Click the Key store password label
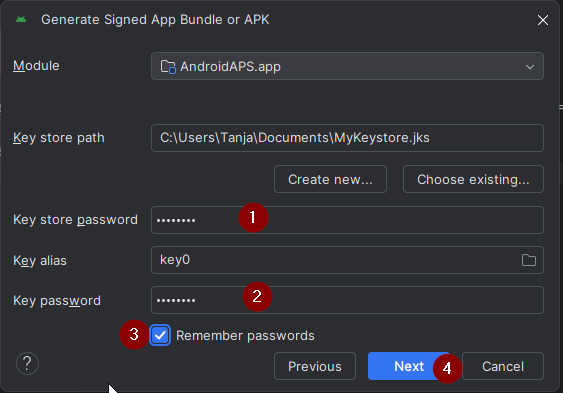 (75, 220)
